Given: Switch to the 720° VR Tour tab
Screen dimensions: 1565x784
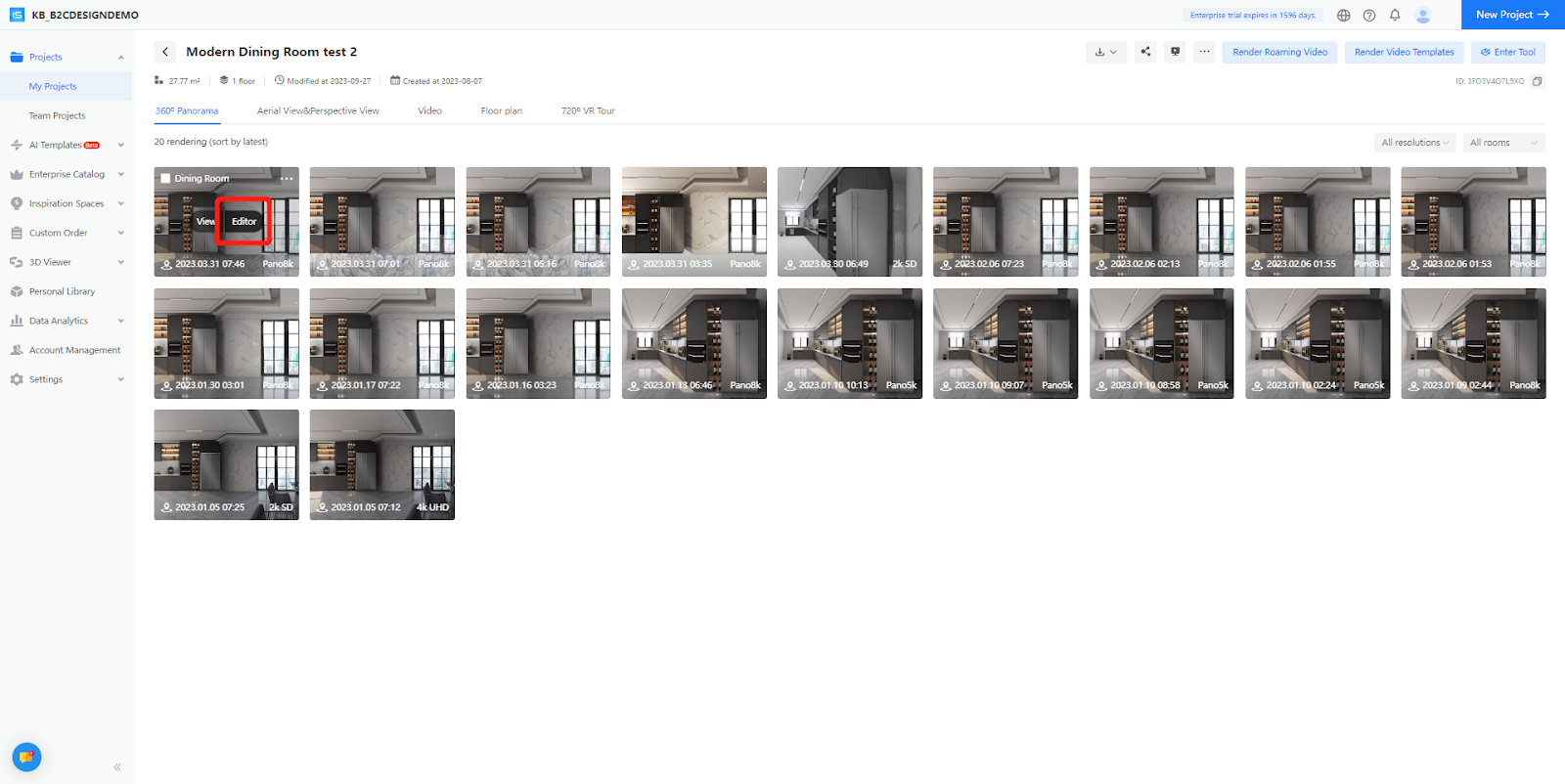Looking at the screenshot, I should coord(588,111).
